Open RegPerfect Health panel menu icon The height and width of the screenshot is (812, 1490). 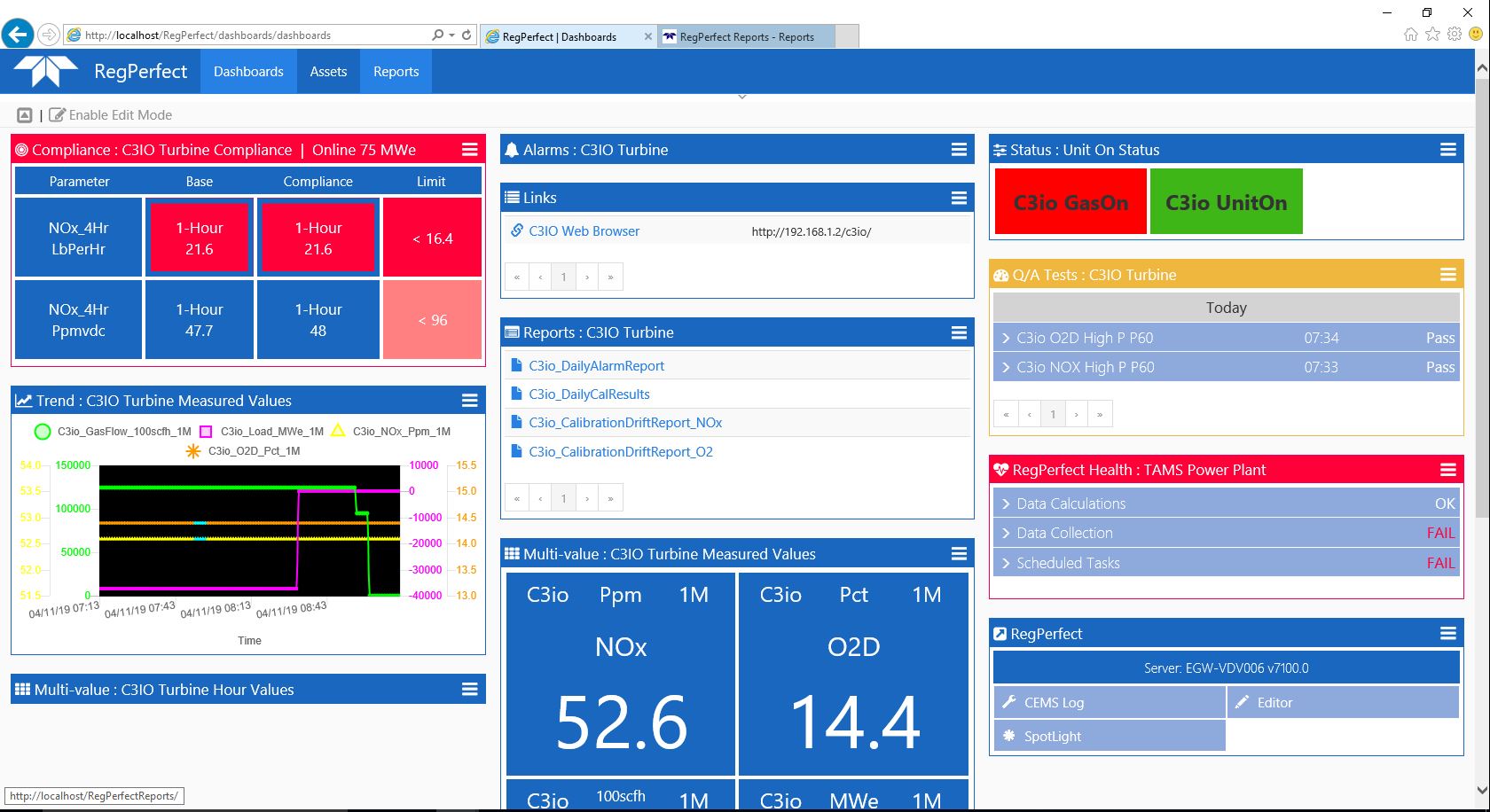click(1447, 470)
